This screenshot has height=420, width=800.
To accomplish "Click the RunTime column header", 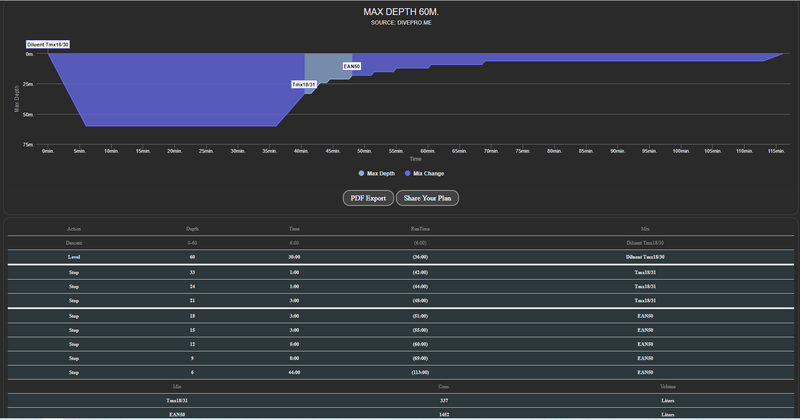I will click(x=420, y=228).
